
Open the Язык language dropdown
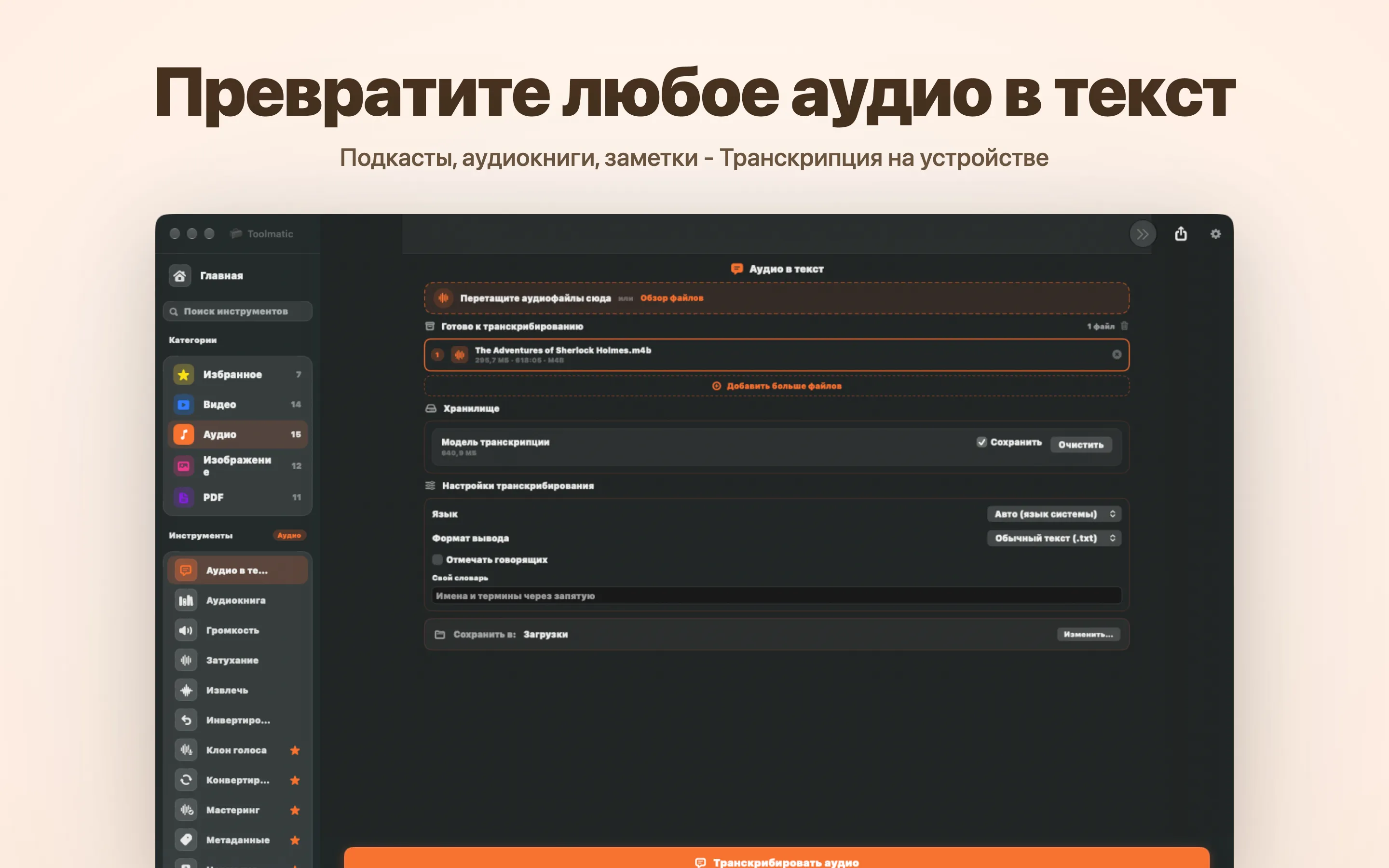[x=1054, y=514]
